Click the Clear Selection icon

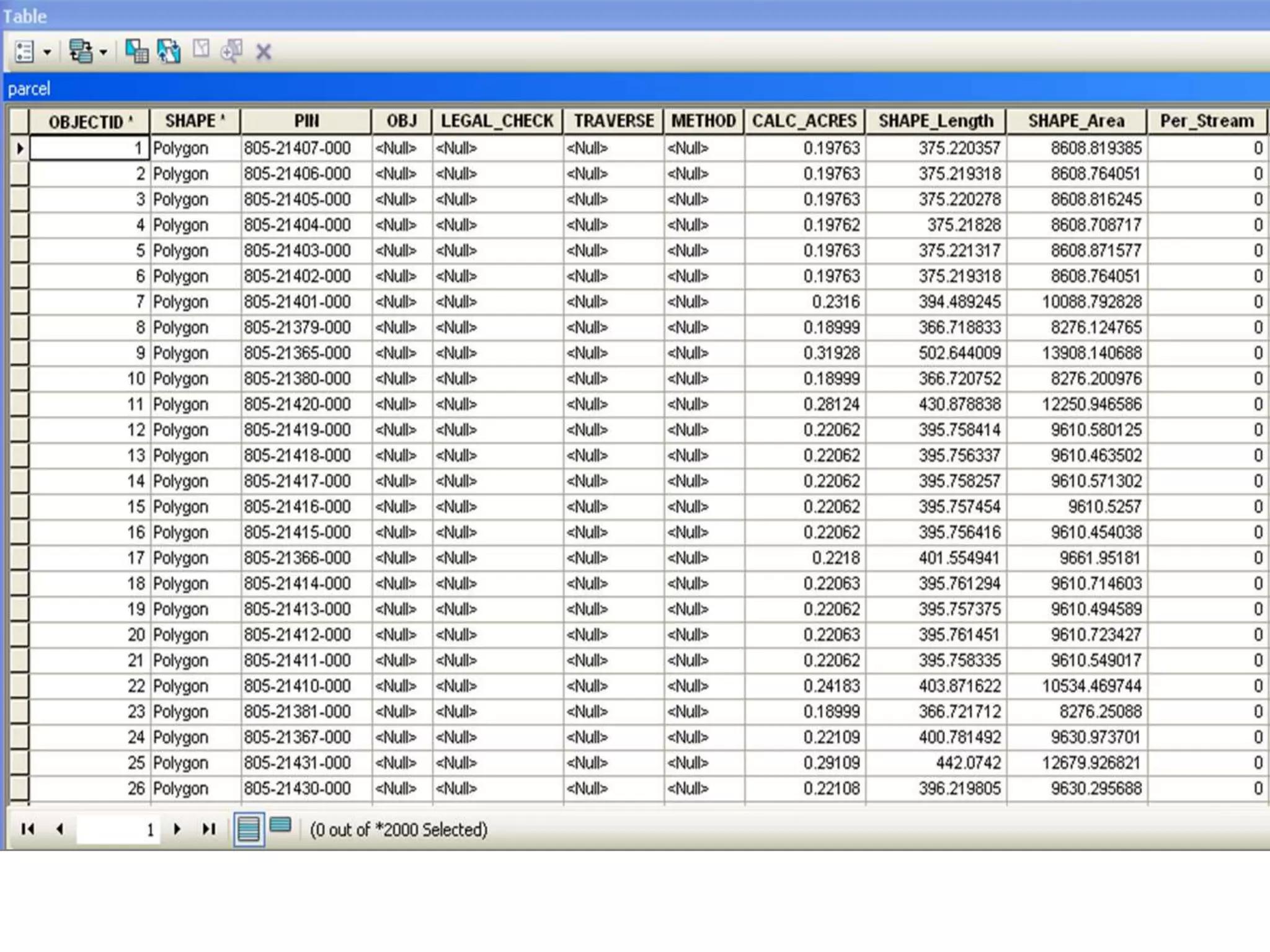click(x=201, y=50)
